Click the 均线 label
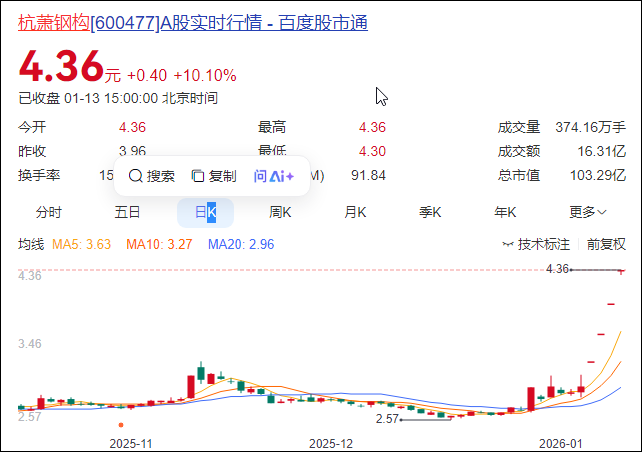This screenshot has height=452, width=642. [31, 244]
